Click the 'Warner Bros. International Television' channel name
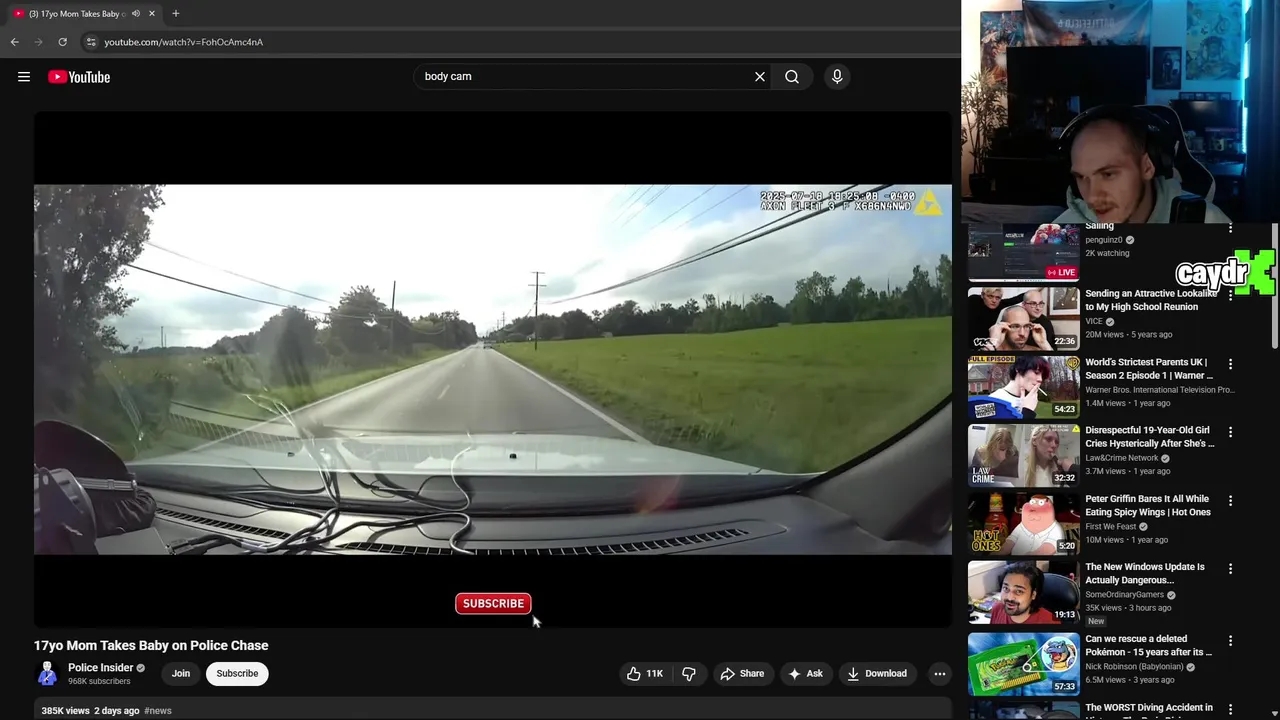The height and width of the screenshot is (720, 1280). pos(1160,390)
